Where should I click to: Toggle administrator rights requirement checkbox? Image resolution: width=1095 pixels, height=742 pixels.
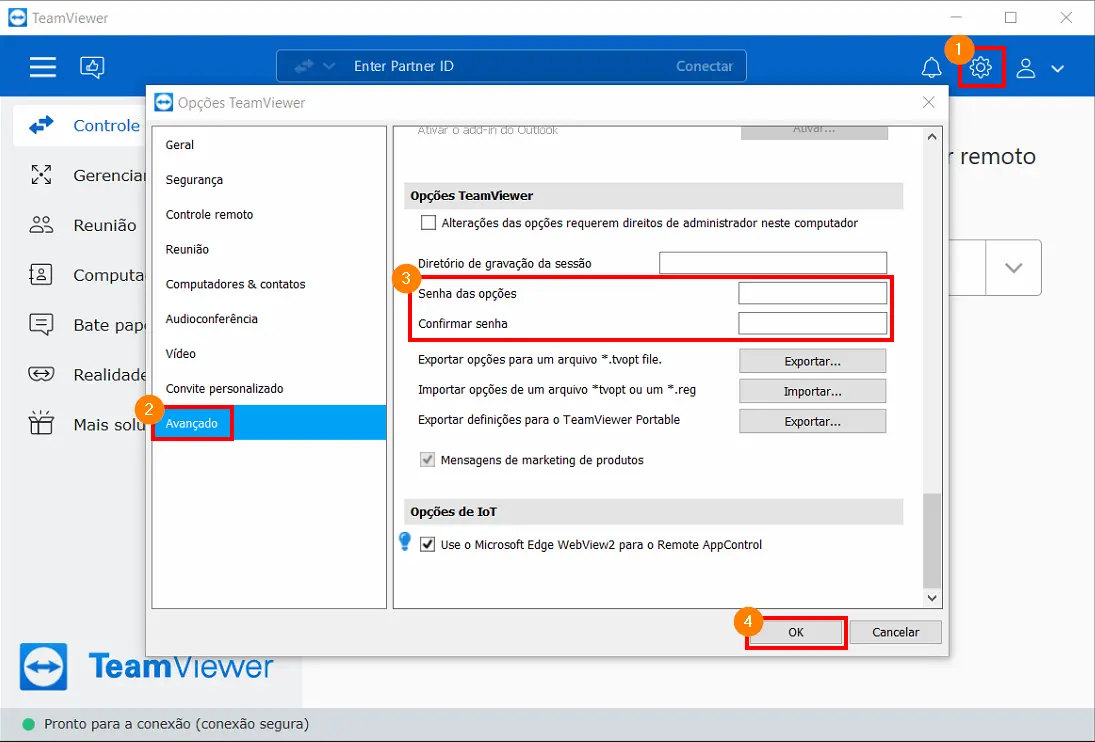(x=428, y=223)
